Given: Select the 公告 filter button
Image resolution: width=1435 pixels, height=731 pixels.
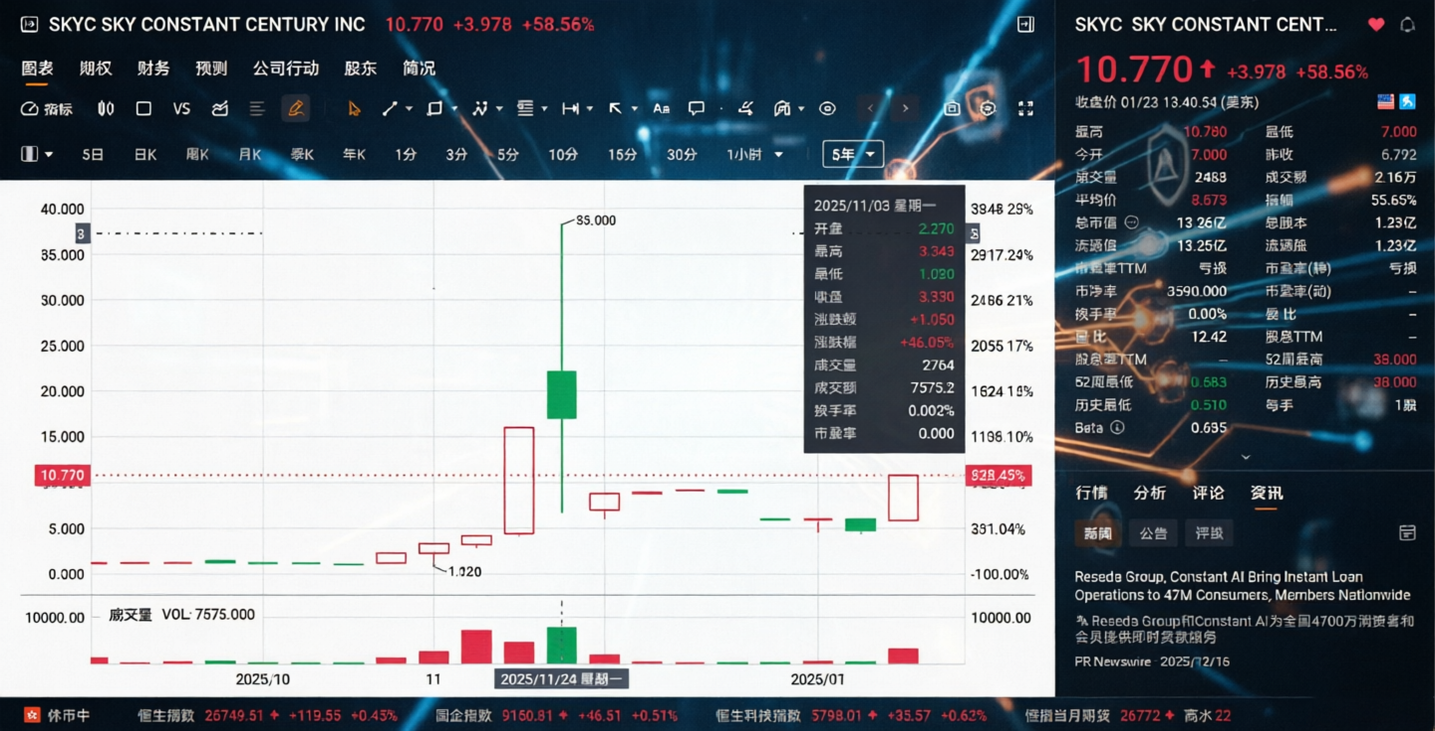Looking at the screenshot, I should 1153,533.
